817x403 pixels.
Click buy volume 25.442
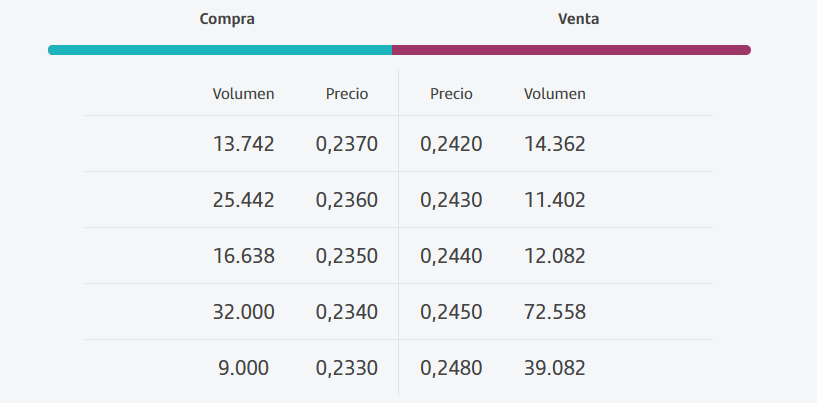pyautogui.click(x=243, y=200)
